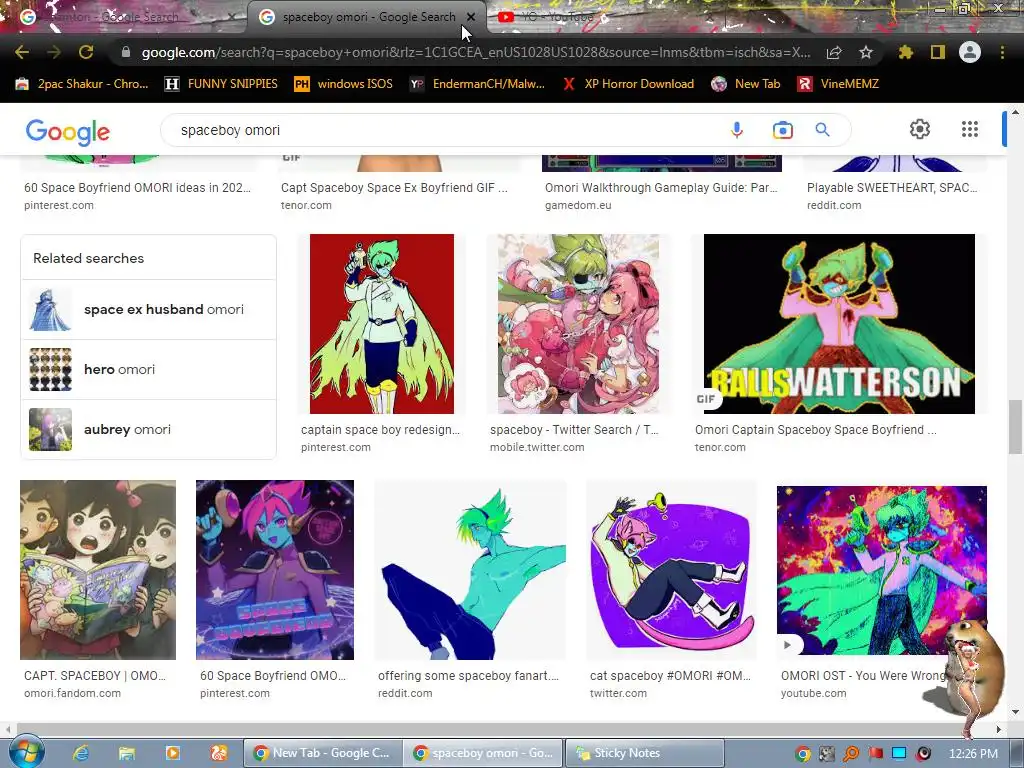Open OMORI OST You Were Wrong video thumbnail

(882, 569)
